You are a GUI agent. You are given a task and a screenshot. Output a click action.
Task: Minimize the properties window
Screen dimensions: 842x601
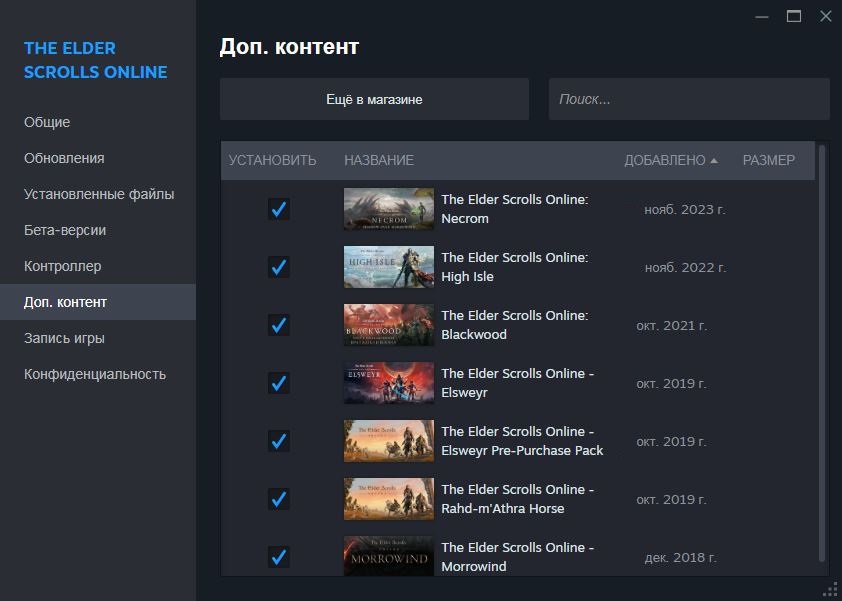(x=761, y=17)
